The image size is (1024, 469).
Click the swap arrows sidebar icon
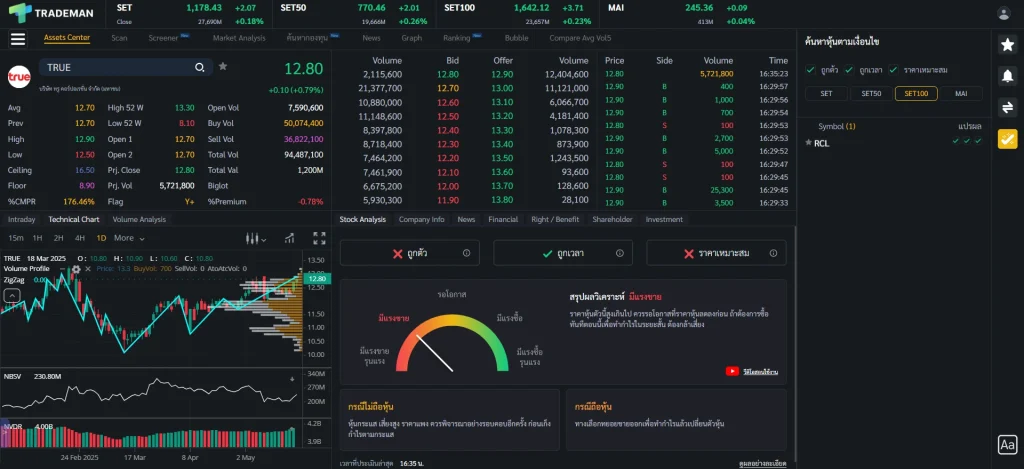click(1007, 107)
